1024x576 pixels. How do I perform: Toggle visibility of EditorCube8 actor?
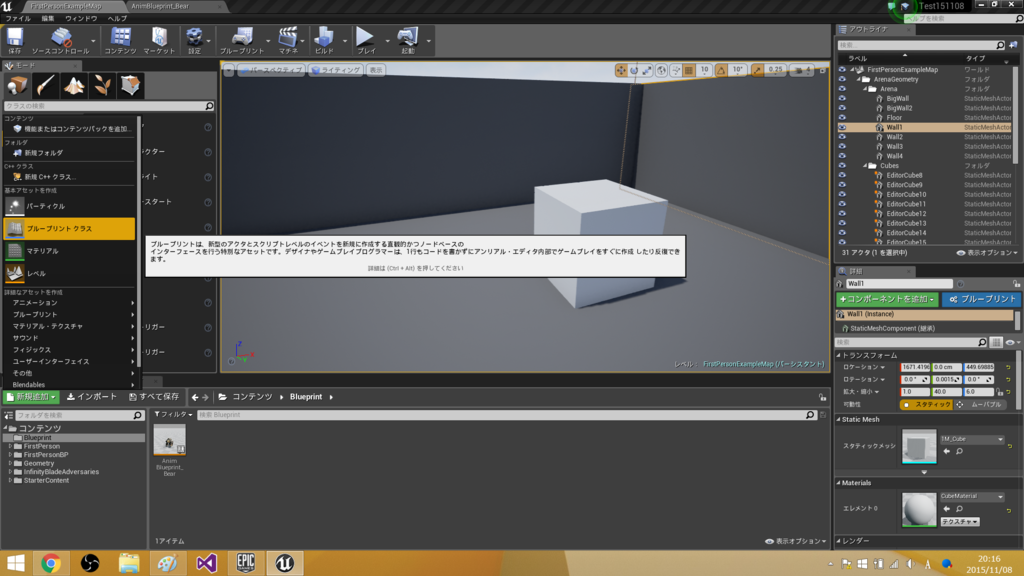842,175
